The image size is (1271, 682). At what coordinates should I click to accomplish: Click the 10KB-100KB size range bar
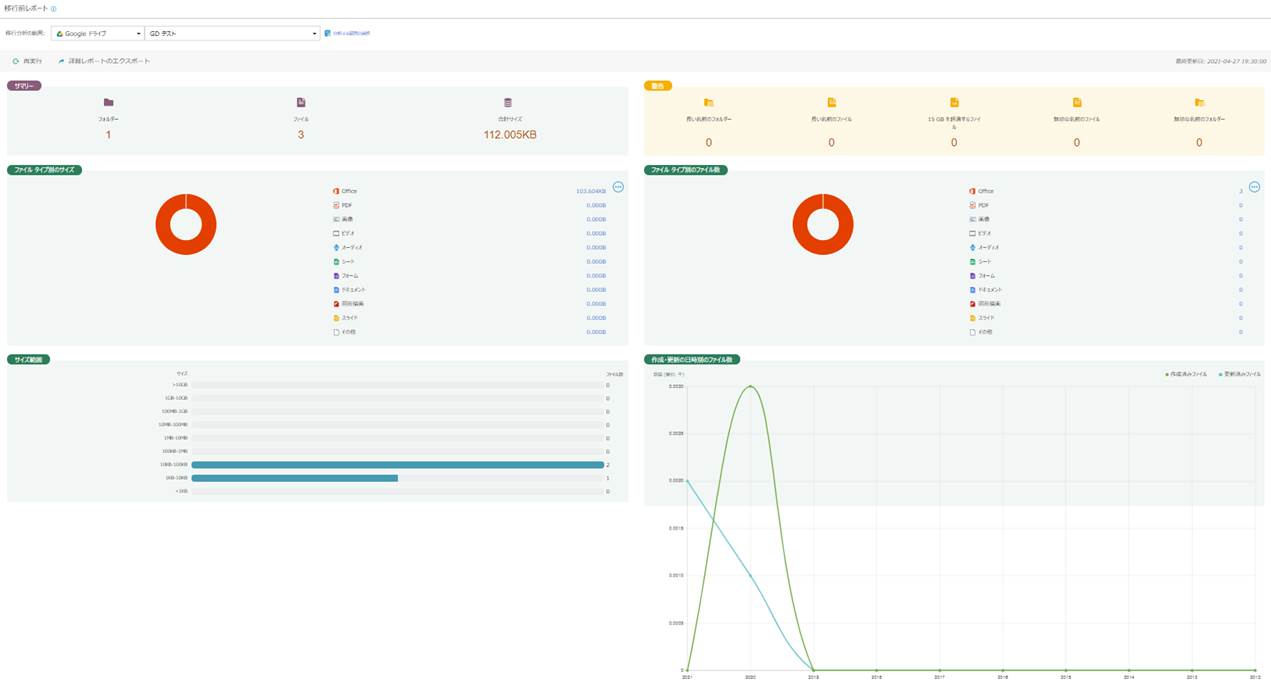(398, 464)
